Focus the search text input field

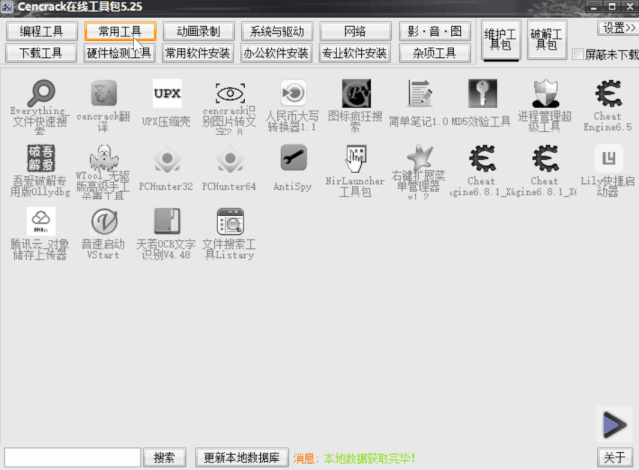pos(73,457)
